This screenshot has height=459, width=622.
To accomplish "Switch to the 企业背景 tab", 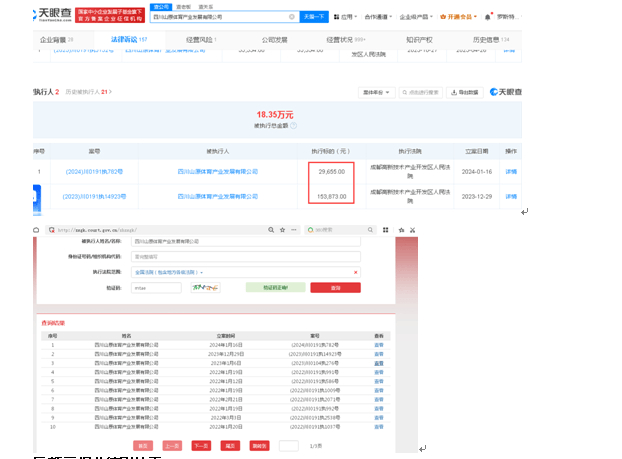I will 56,40.
